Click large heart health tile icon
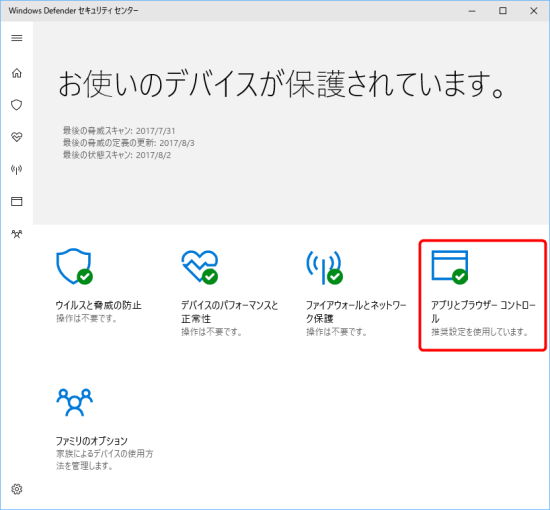The image size is (550, 510). 200,267
